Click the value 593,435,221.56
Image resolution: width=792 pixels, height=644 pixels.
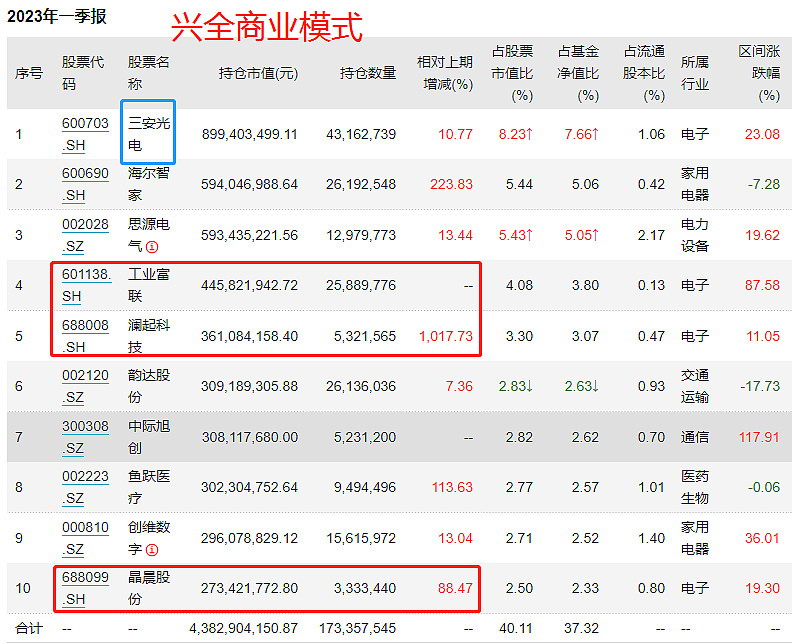coord(250,235)
